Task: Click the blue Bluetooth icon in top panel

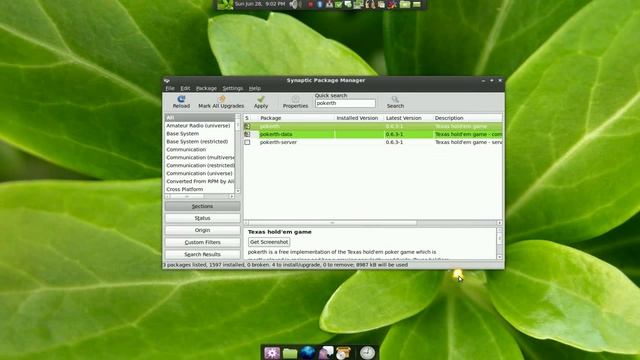Action: point(320,4)
